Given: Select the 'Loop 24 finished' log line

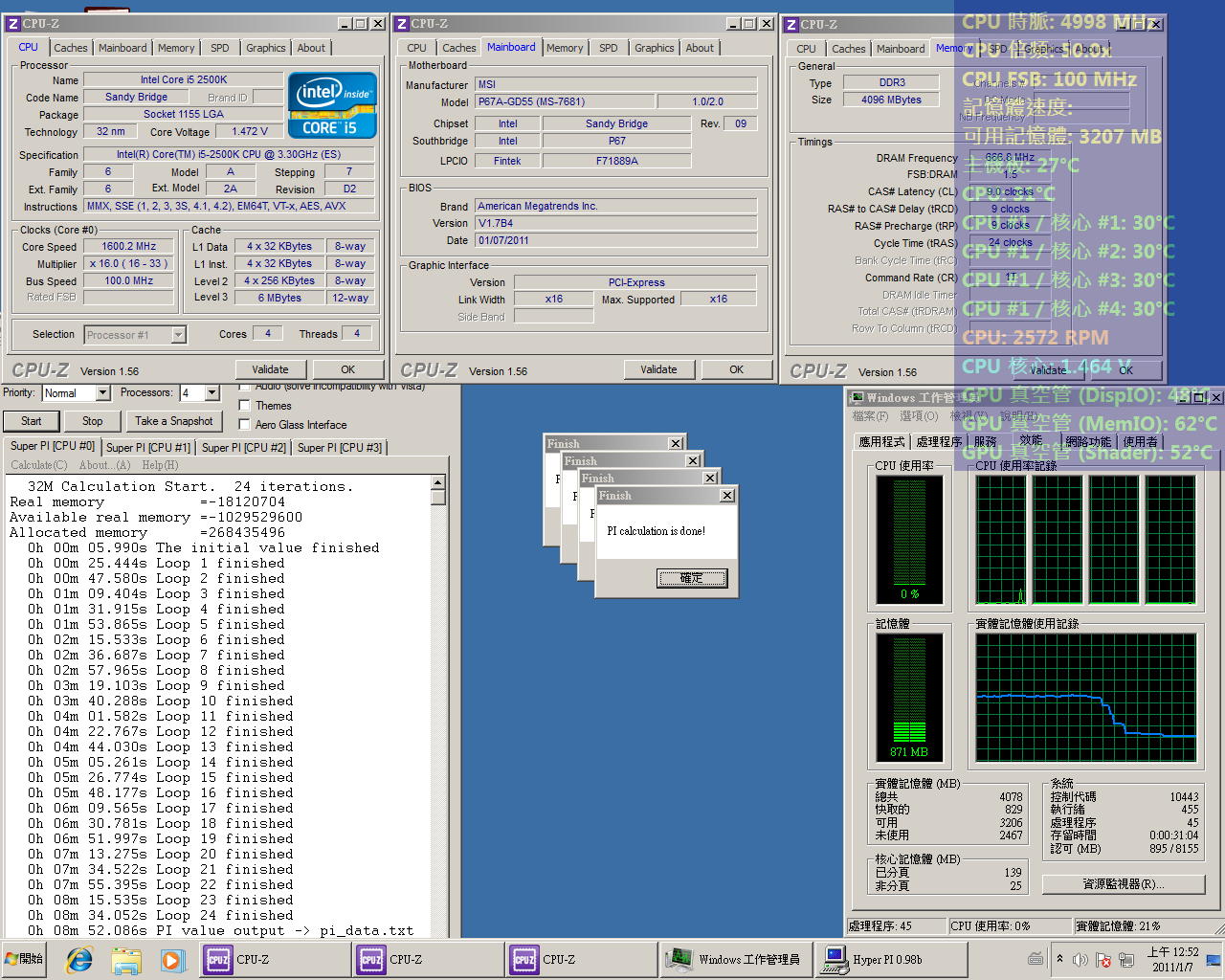Looking at the screenshot, I should coord(161,915).
